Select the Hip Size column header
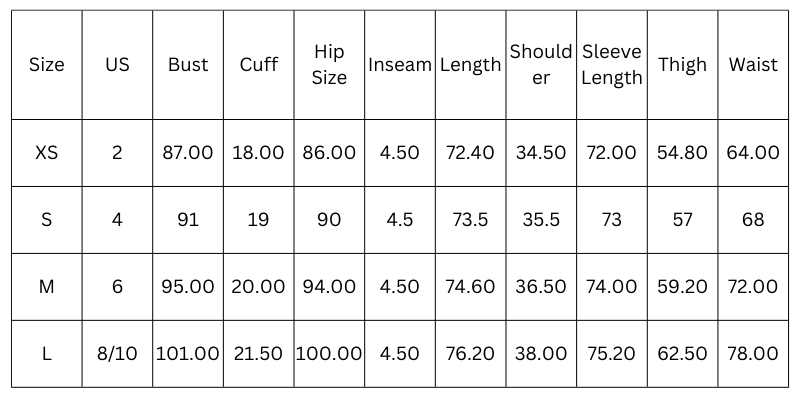Screen dimensions: 800x400 coord(329,65)
